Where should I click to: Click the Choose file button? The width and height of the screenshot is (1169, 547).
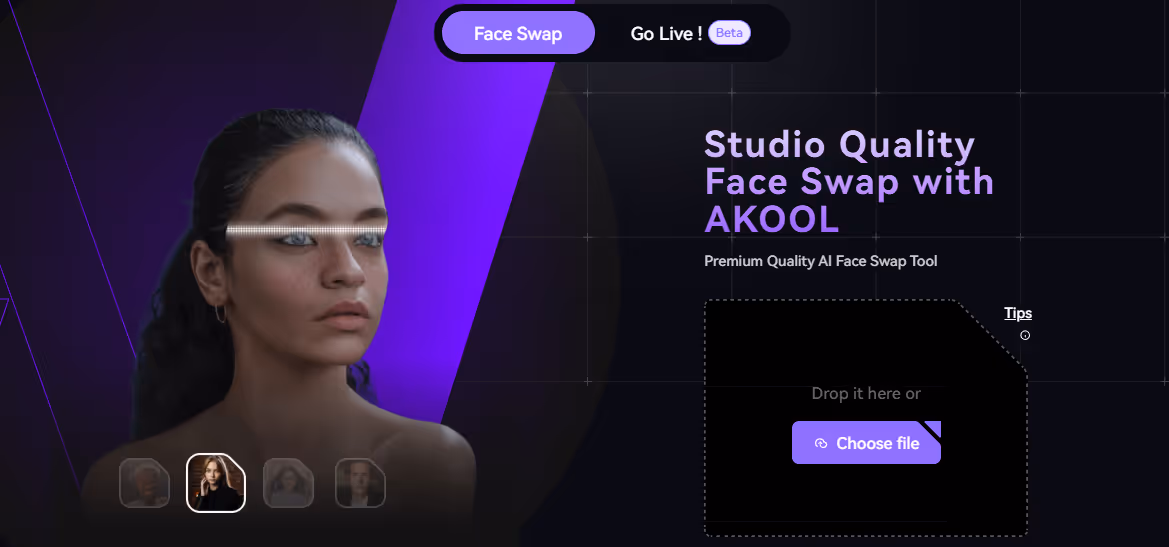coord(866,443)
